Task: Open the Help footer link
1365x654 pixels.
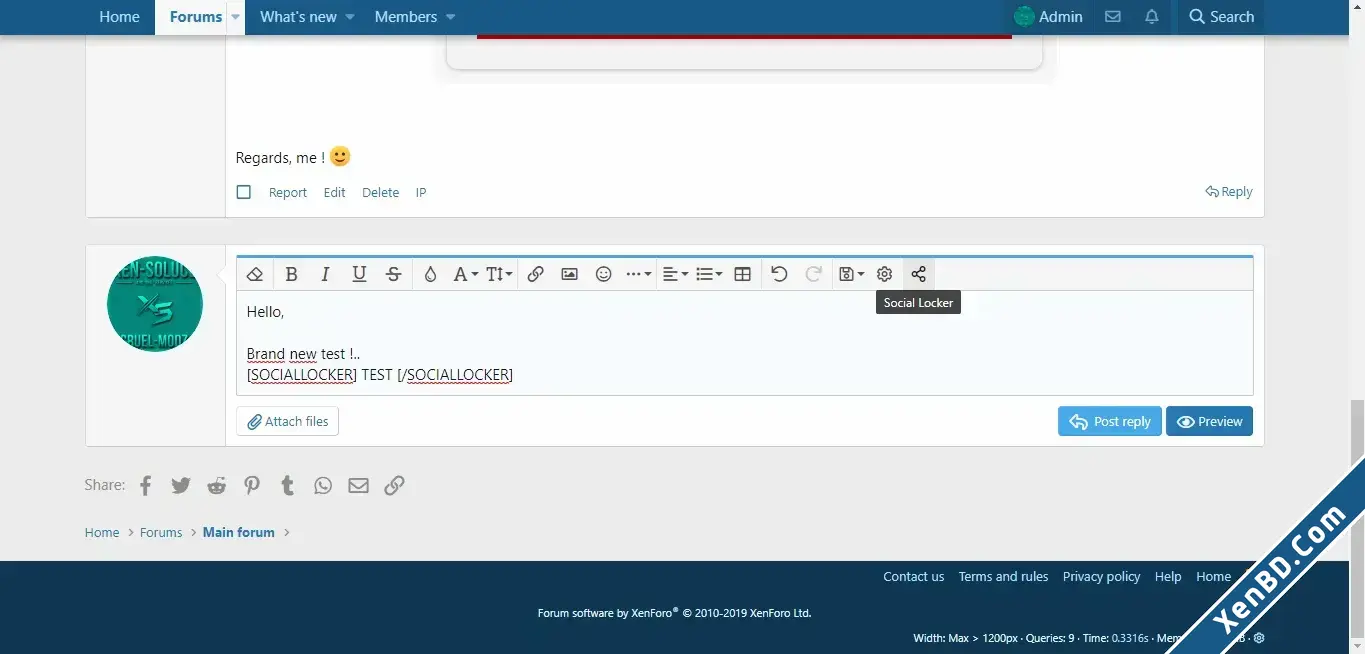Action: pyautogui.click(x=1168, y=577)
